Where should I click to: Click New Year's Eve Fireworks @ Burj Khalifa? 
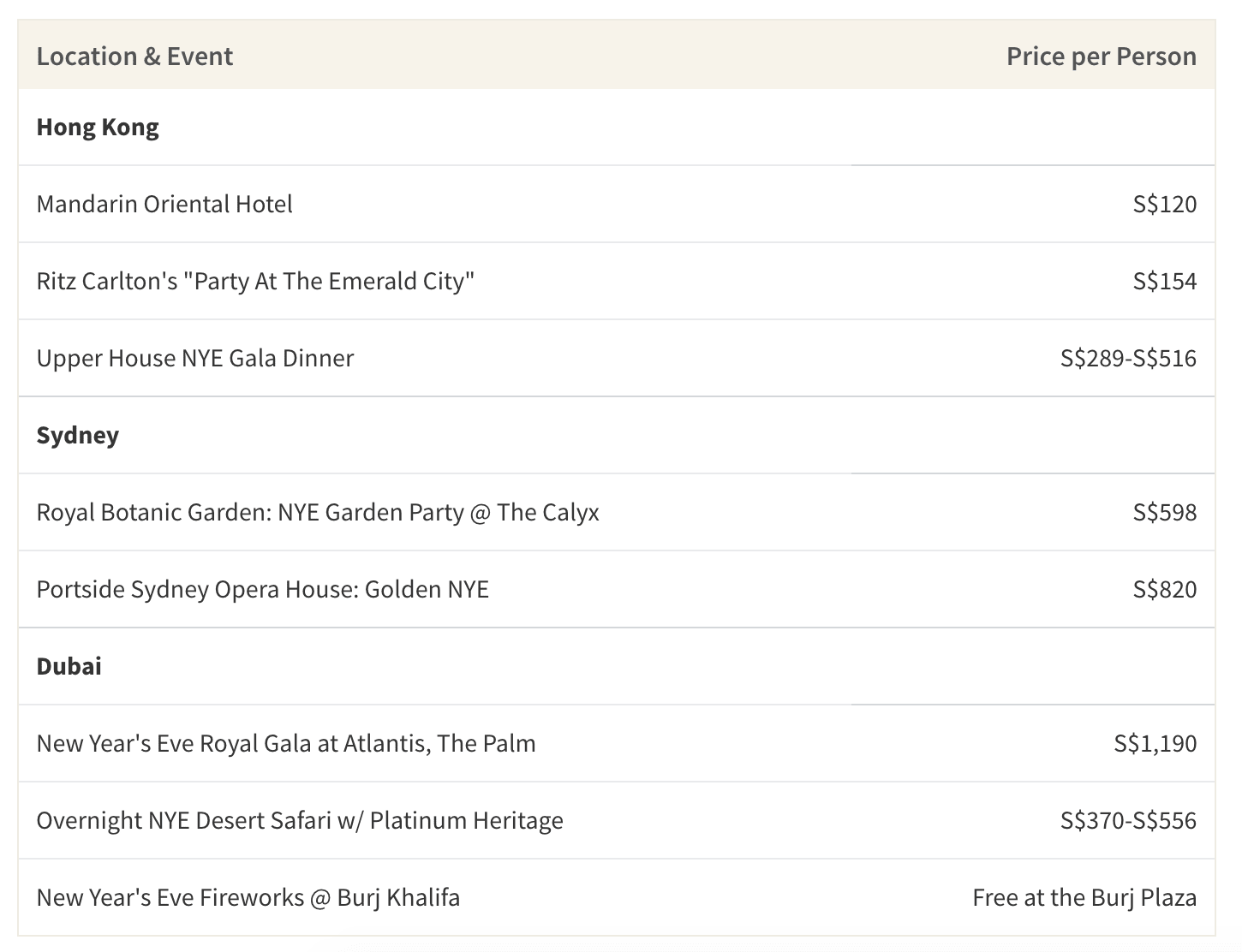(x=248, y=898)
